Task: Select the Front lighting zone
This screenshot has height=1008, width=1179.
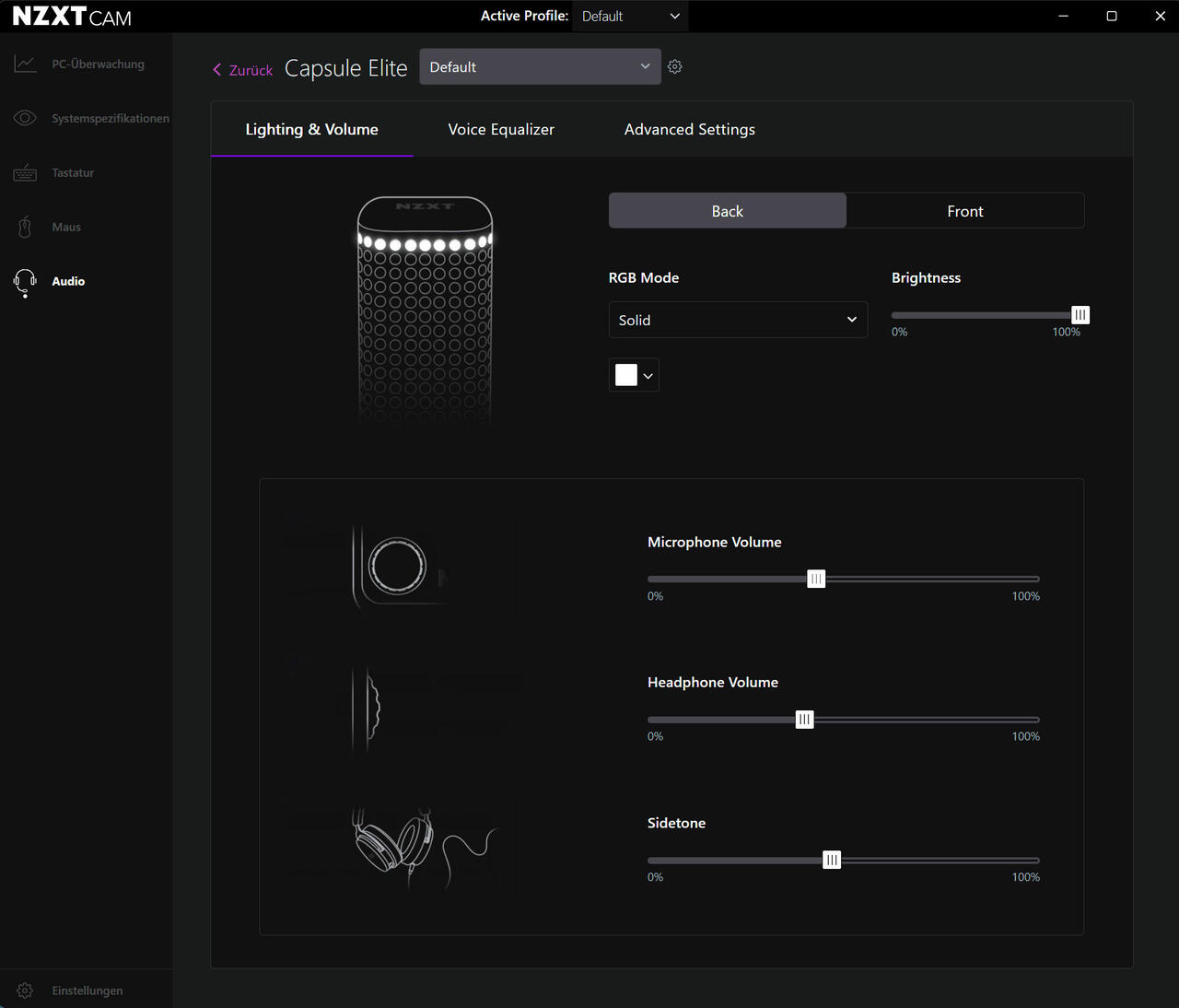Action: pyautogui.click(x=965, y=211)
